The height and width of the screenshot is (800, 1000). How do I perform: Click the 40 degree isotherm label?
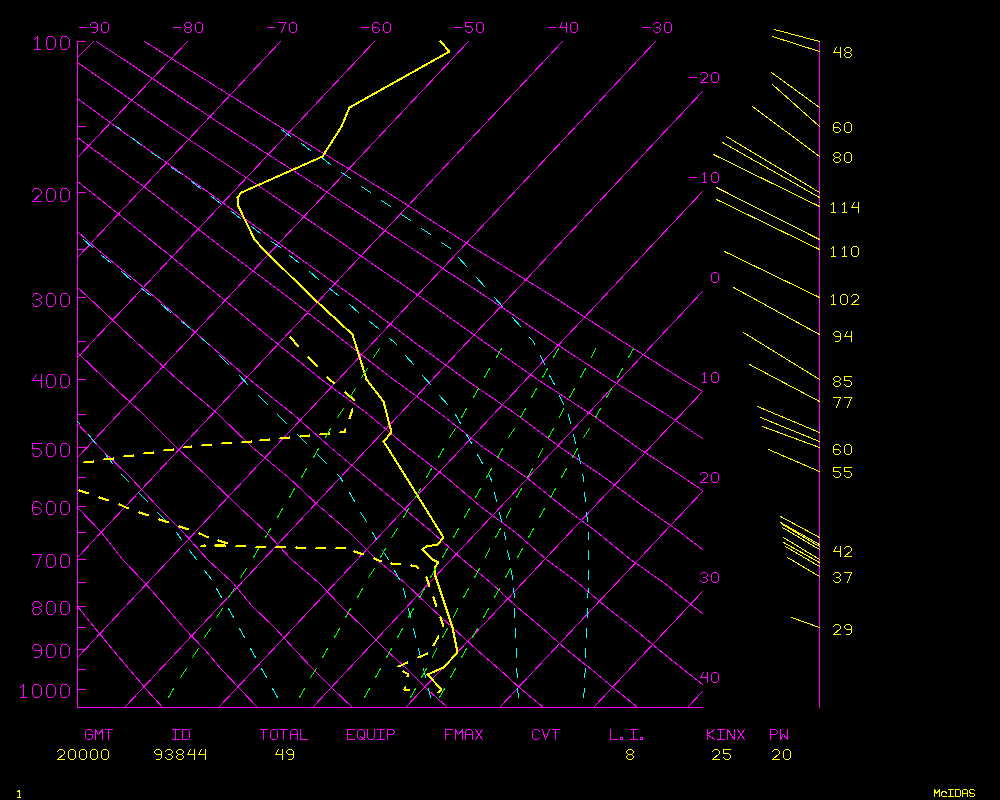tap(709, 678)
